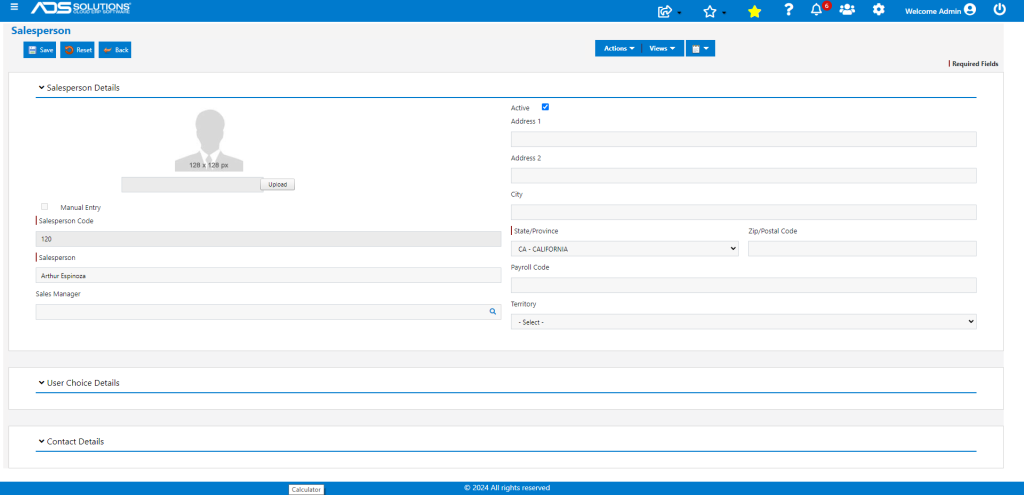Open the hamburger navigation menu

point(14,8)
